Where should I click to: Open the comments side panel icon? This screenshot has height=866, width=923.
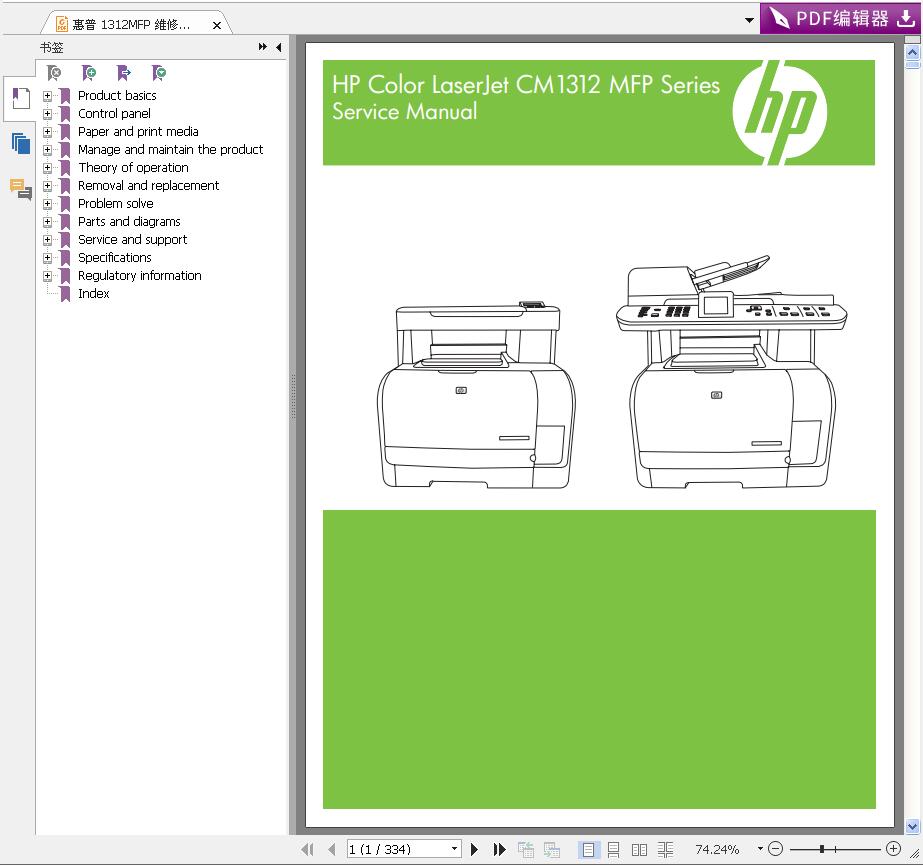coord(21,189)
